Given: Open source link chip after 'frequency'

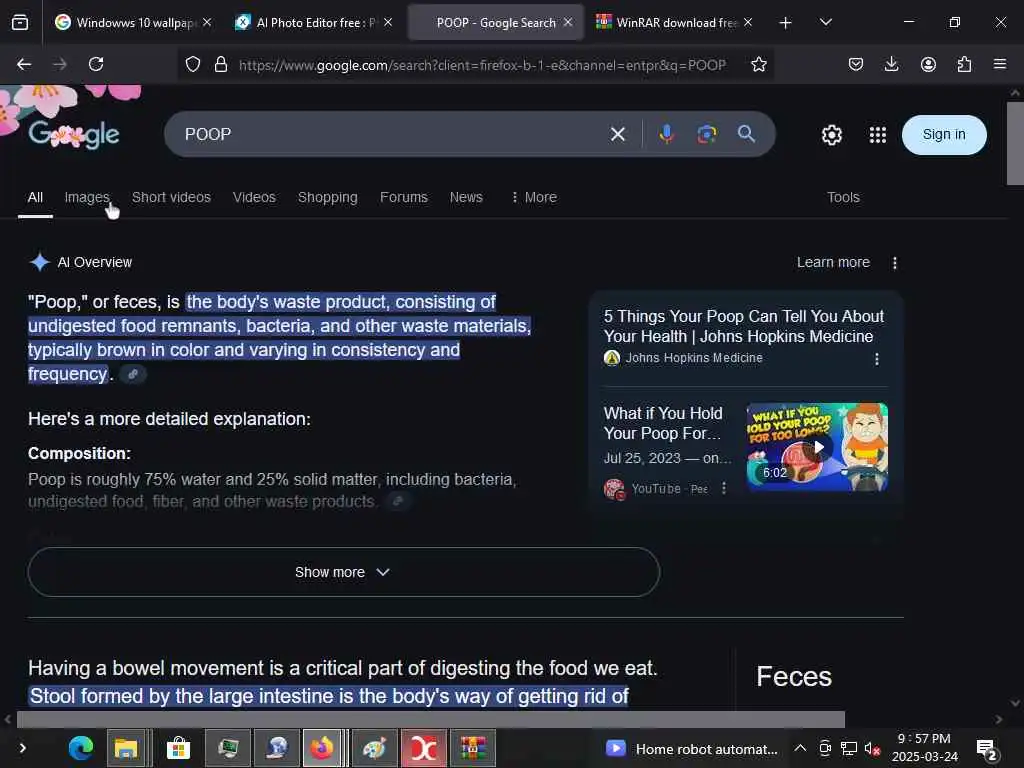Looking at the screenshot, I should [x=133, y=374].
